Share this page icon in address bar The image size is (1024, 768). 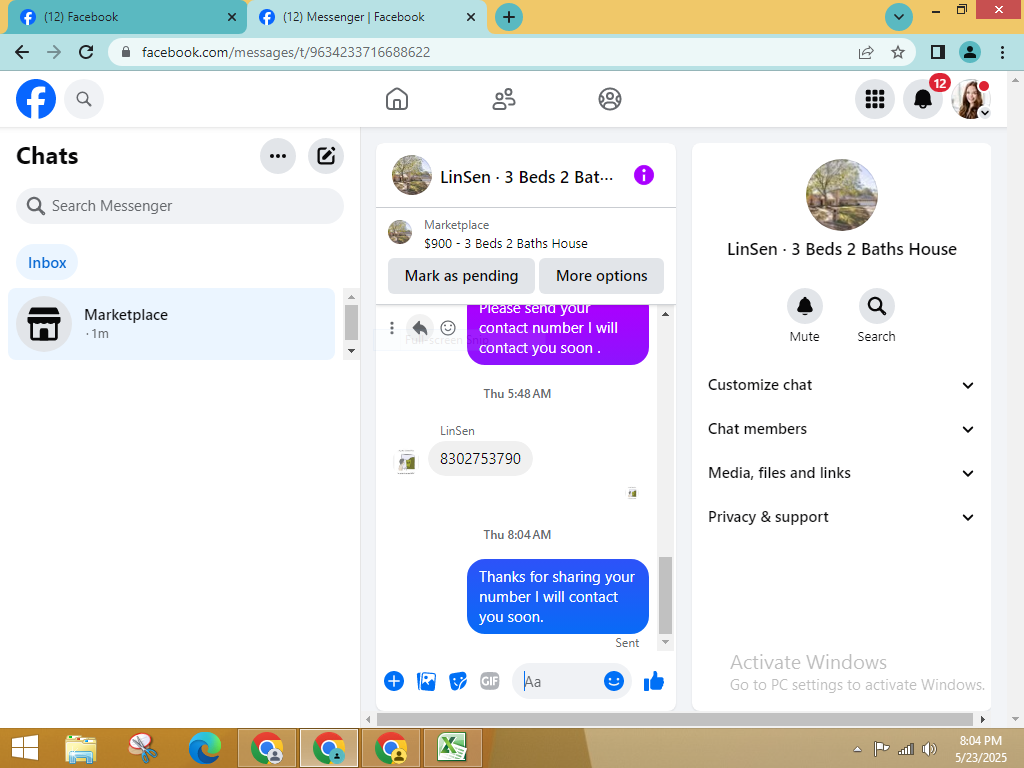pyautogui.click(x=866, y=52)
